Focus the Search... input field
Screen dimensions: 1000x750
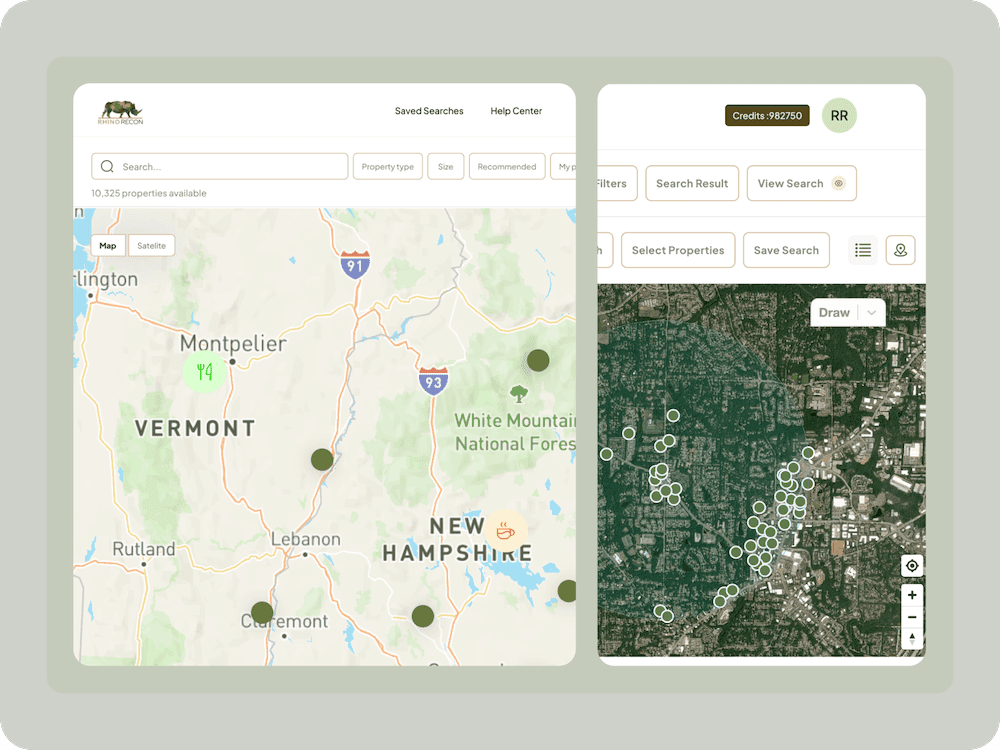click(219, 166)
